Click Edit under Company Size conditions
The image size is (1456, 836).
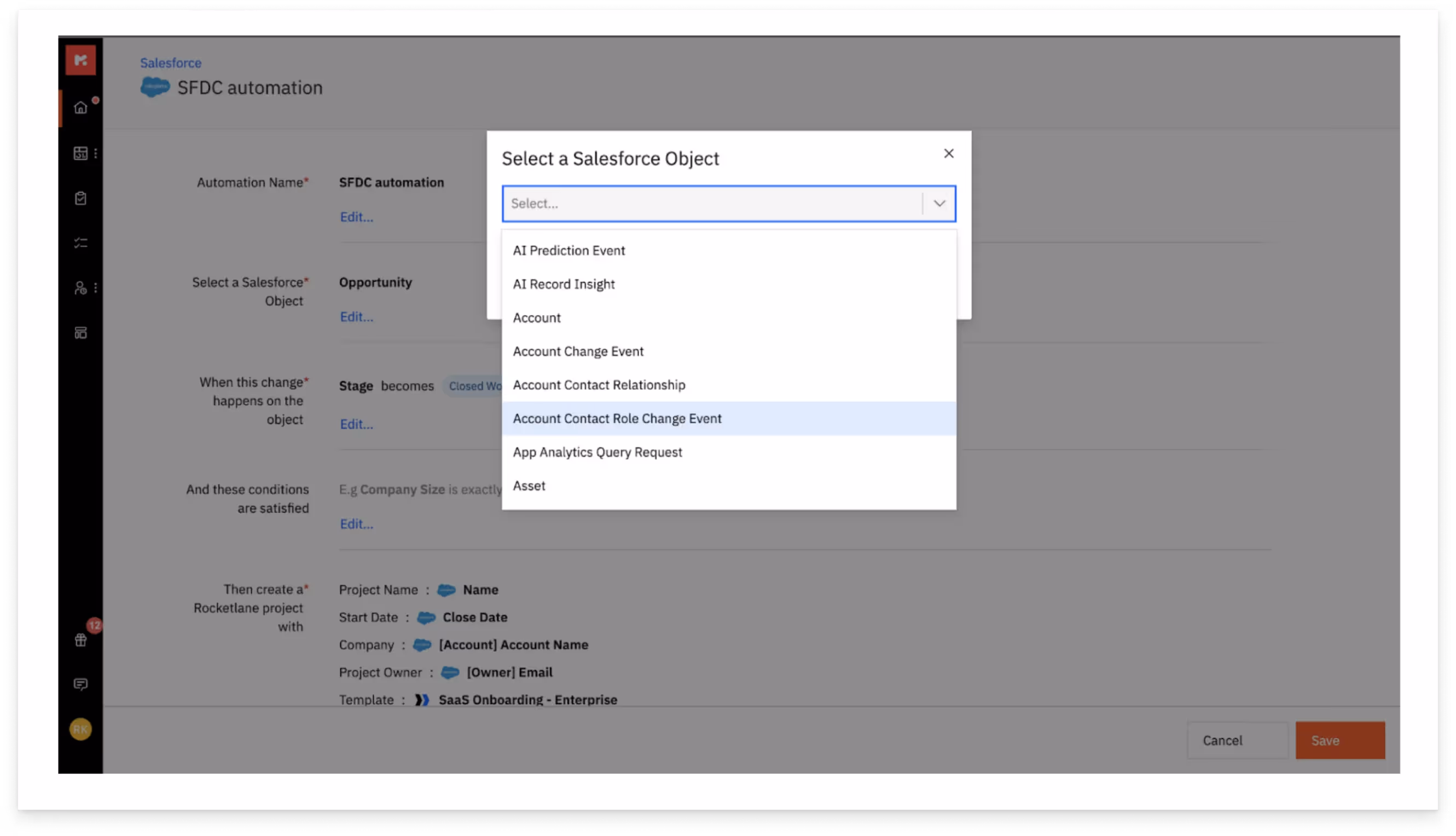point(356,524)
